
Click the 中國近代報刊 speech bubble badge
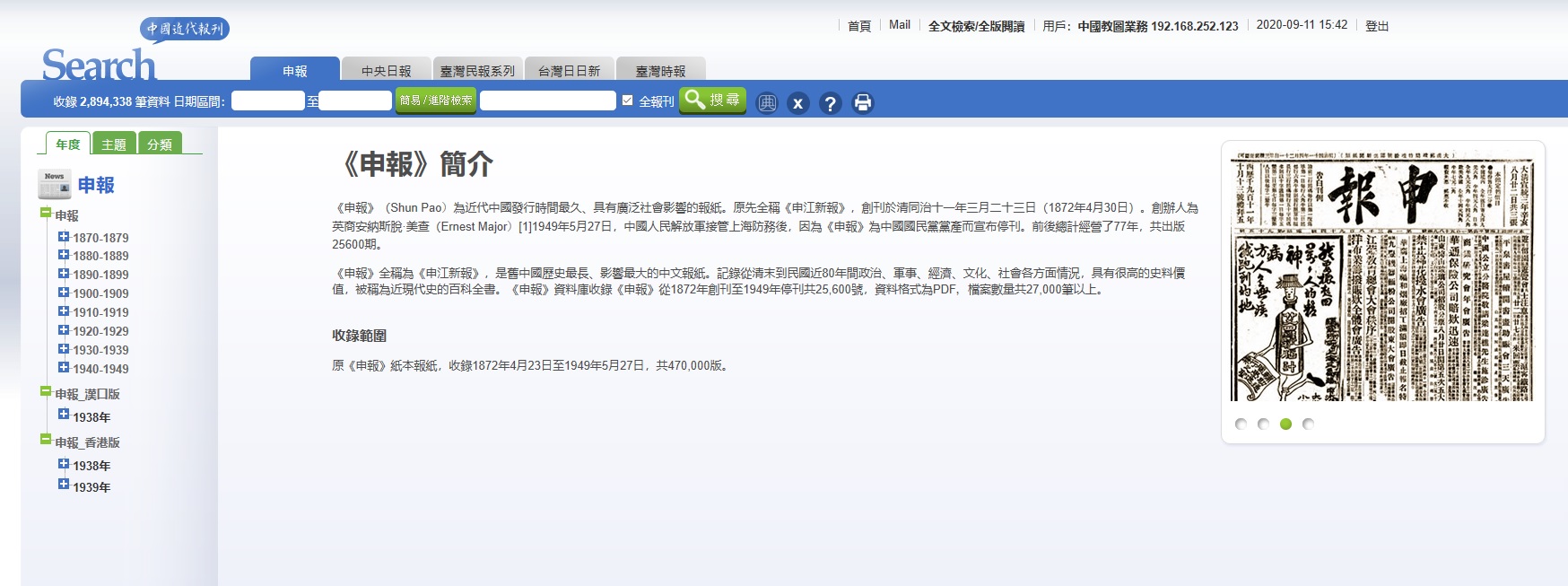click(185, 29)
